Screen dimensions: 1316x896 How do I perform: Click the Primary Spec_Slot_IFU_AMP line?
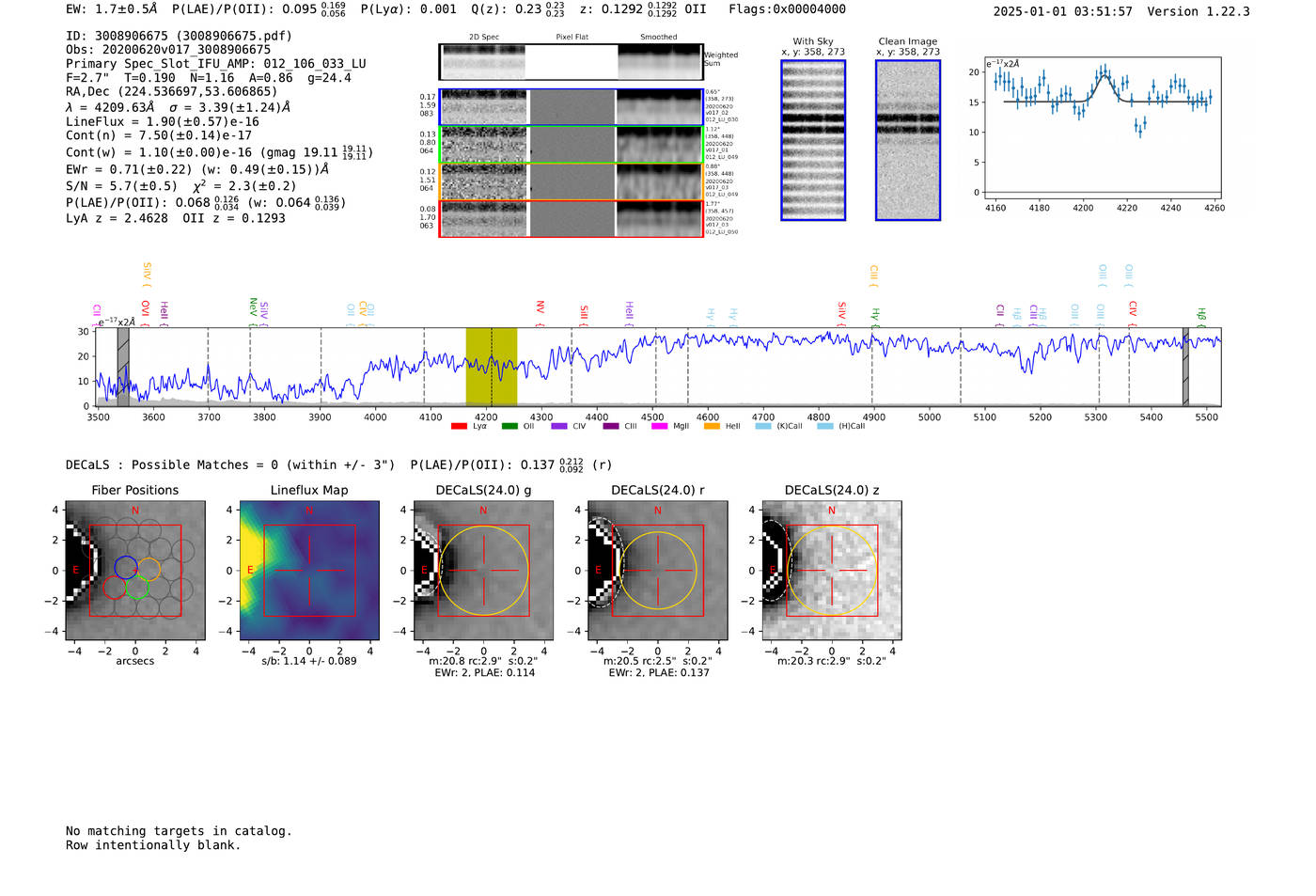coord(216,64)
